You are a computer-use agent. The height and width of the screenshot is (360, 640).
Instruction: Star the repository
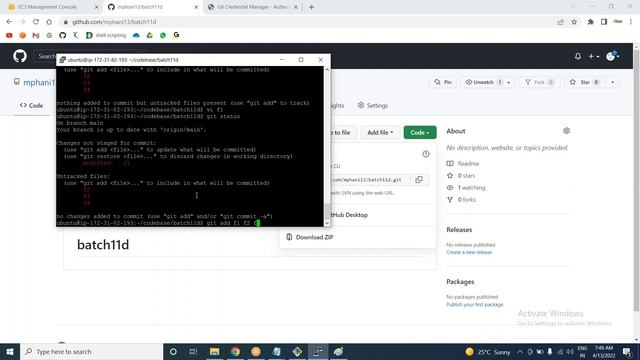(x=585, y=82)
